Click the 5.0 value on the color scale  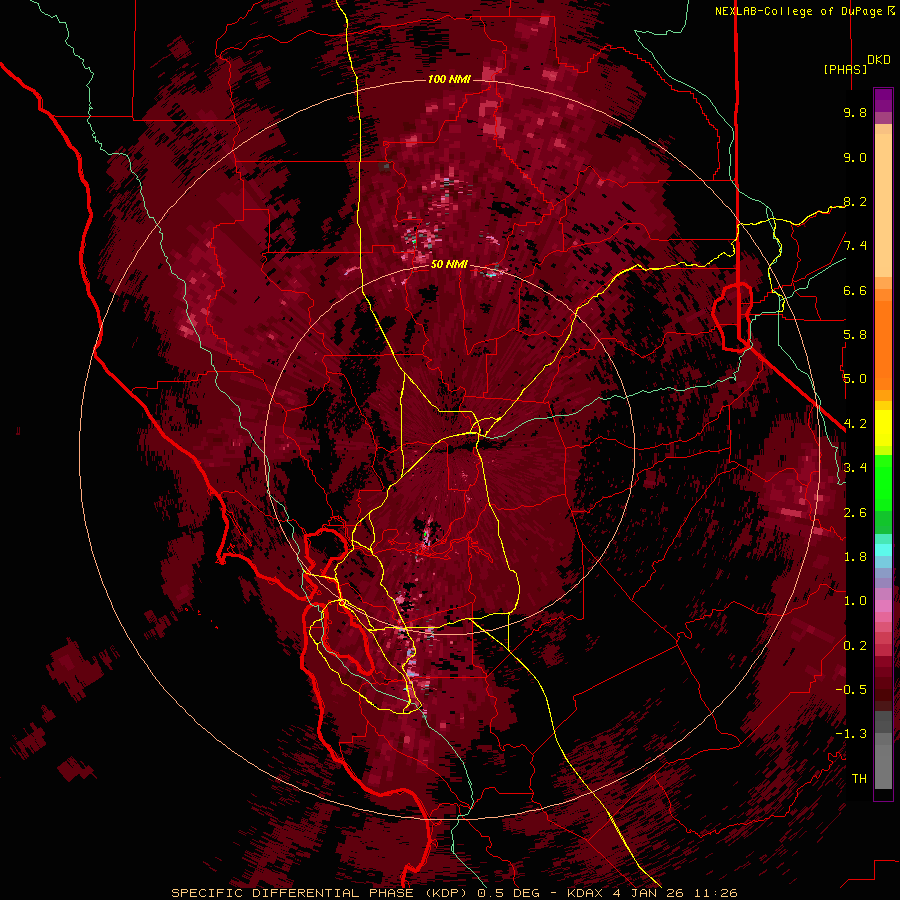click(855, 379)
